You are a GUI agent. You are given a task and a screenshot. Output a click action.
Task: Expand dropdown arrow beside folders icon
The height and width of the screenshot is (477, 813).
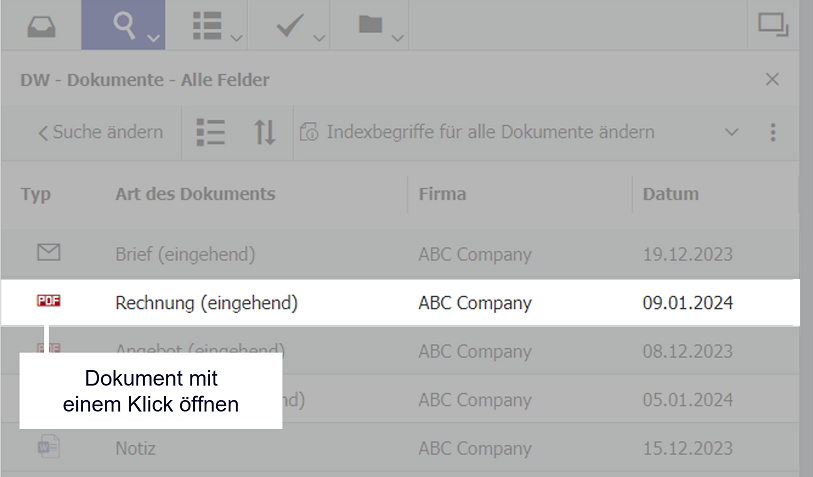pos(397,39)
